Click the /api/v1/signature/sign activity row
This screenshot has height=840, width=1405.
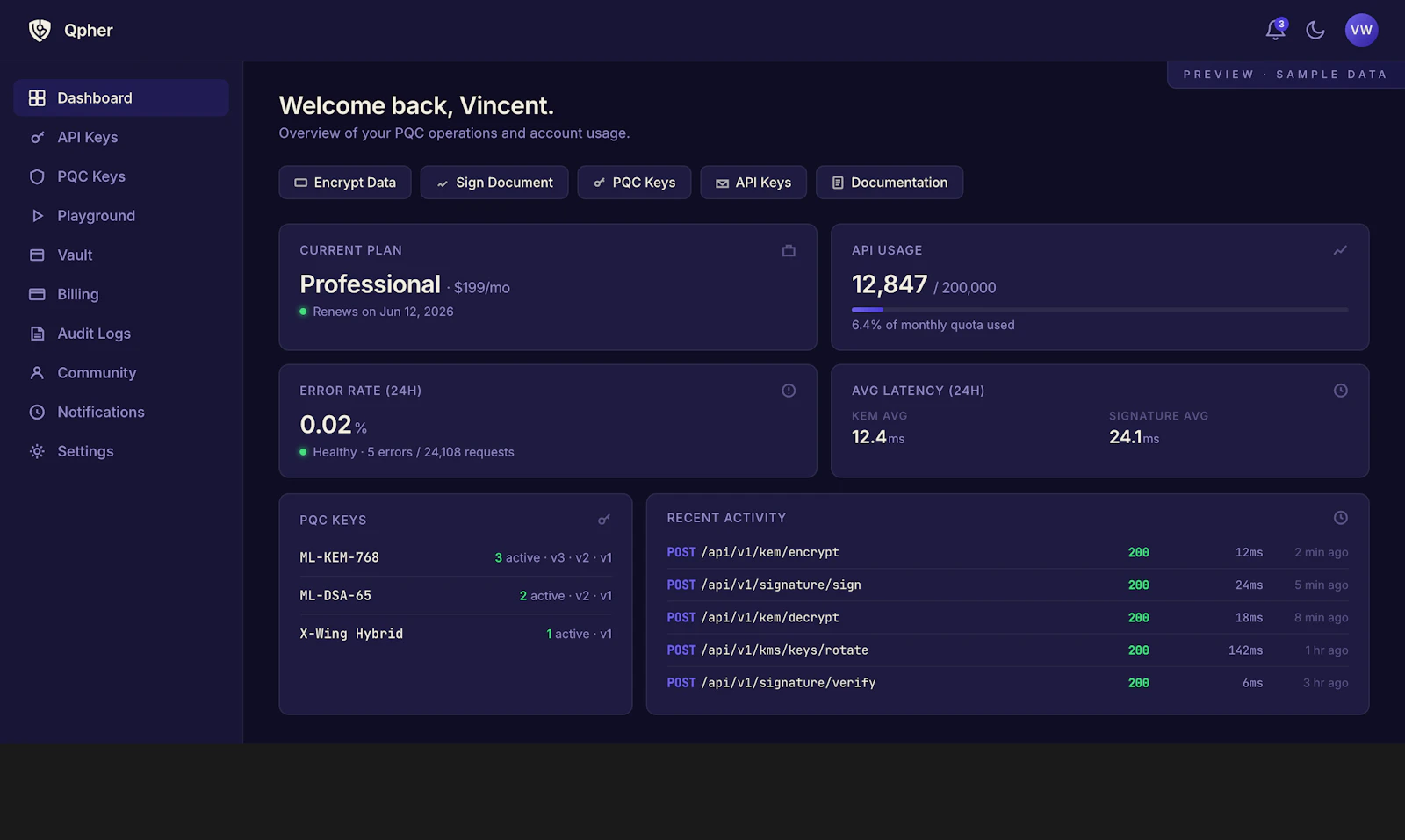[x=1007, y=585]
